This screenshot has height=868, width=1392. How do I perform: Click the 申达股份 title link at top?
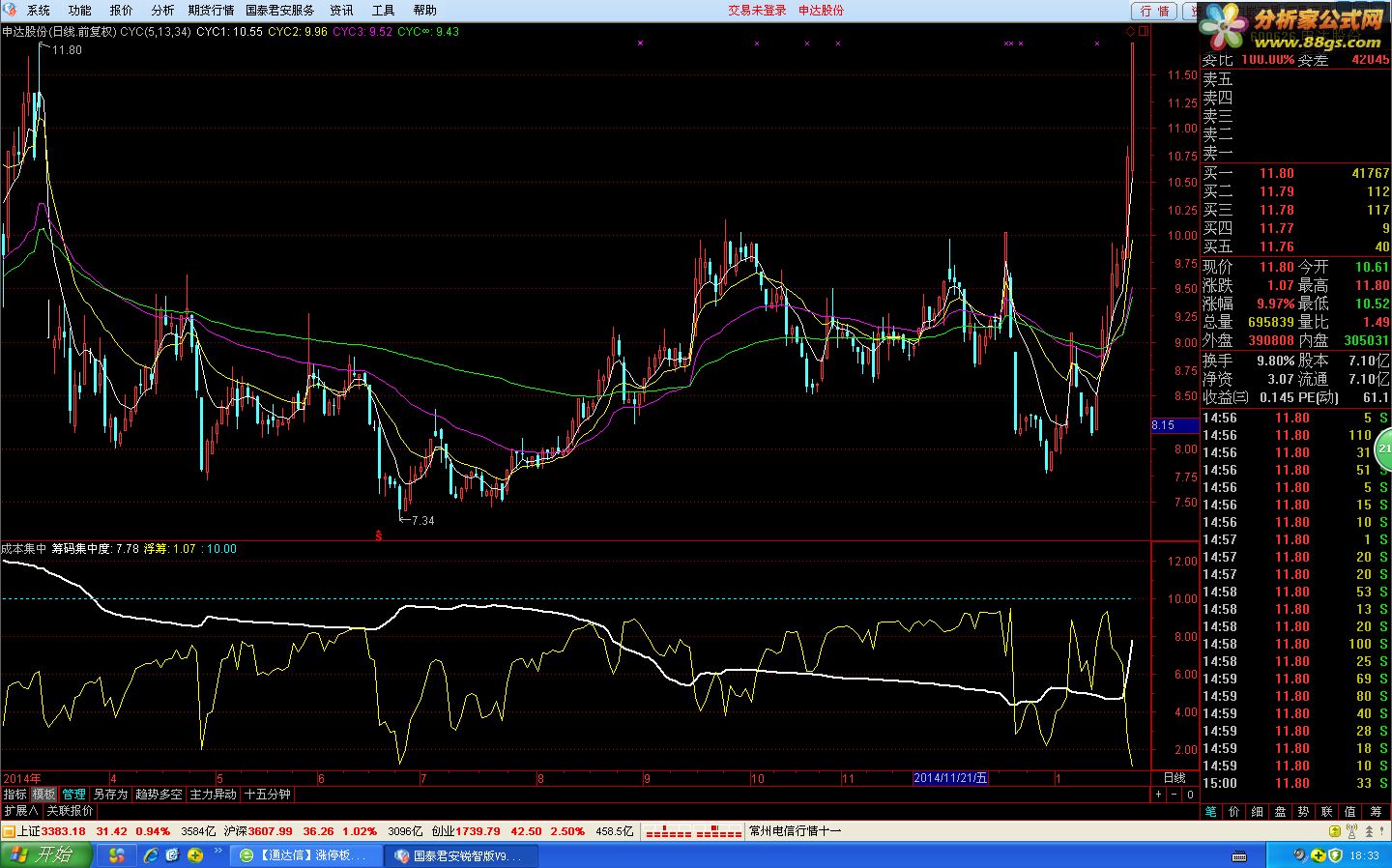click(x=821, y=11)
